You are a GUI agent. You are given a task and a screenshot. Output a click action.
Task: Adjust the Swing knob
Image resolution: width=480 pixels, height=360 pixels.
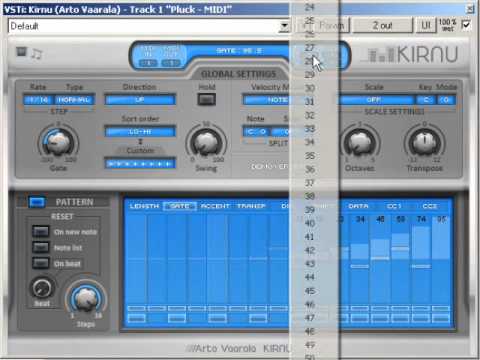tap(206, 142)
